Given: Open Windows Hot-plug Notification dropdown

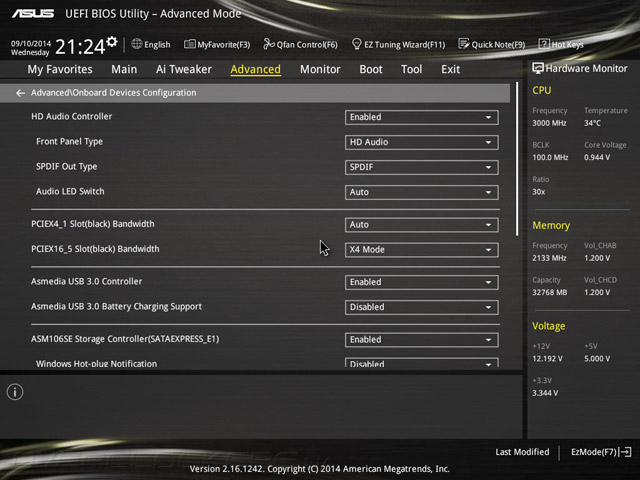Looking at the screenshot, I should tap(422, 363).
